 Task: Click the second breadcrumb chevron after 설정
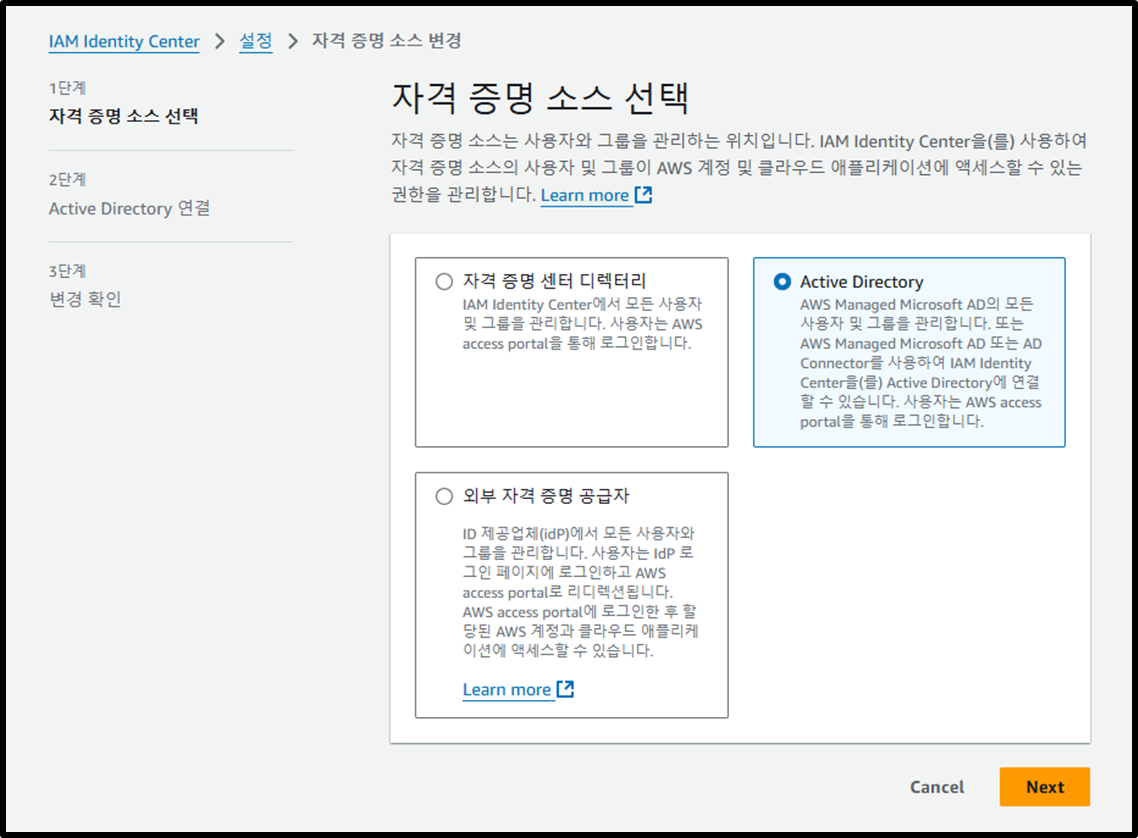pos(292,41)
